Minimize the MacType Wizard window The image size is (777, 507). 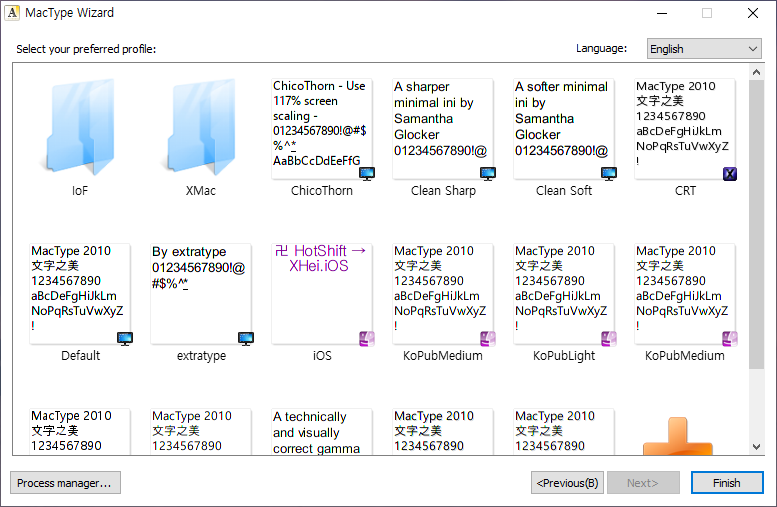(x=662, y=13)
